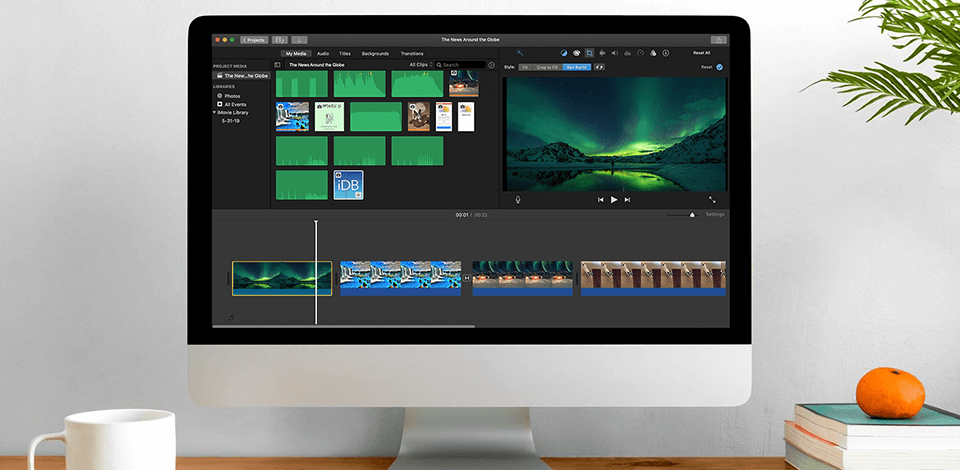The width and height of the screenshot is (960, 470).
Task: Select the light green document thumbnail
Action: pos(329,116)
